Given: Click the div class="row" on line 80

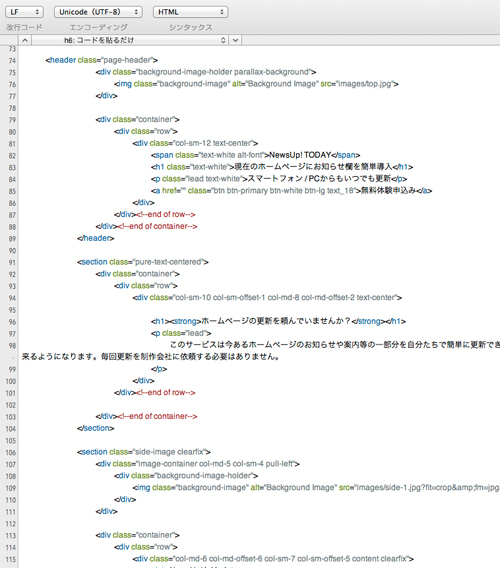Looking at the screenshot, I should point(146,131).
